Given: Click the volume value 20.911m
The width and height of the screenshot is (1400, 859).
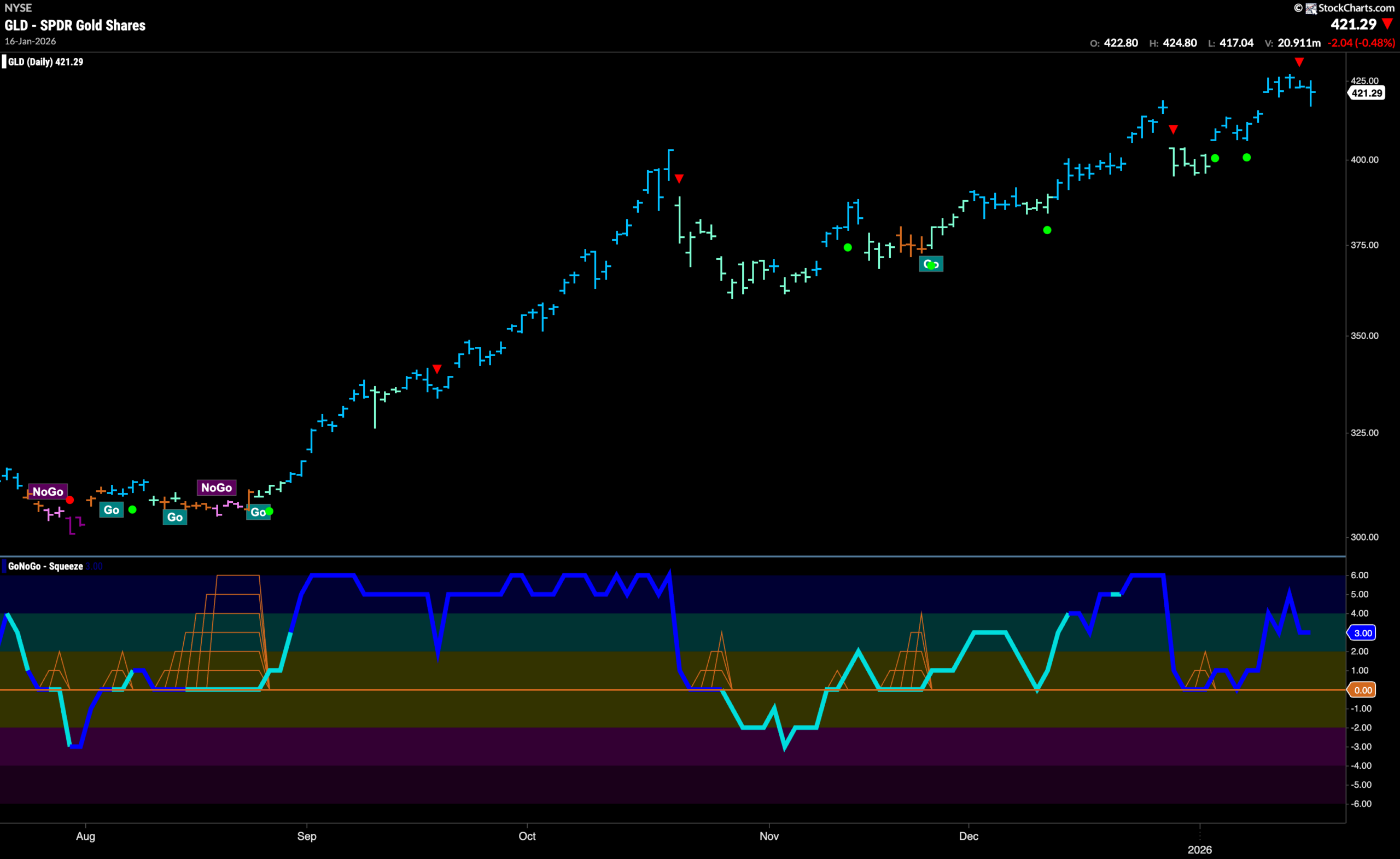Looking at the screenshot, I should point(1299,43).
